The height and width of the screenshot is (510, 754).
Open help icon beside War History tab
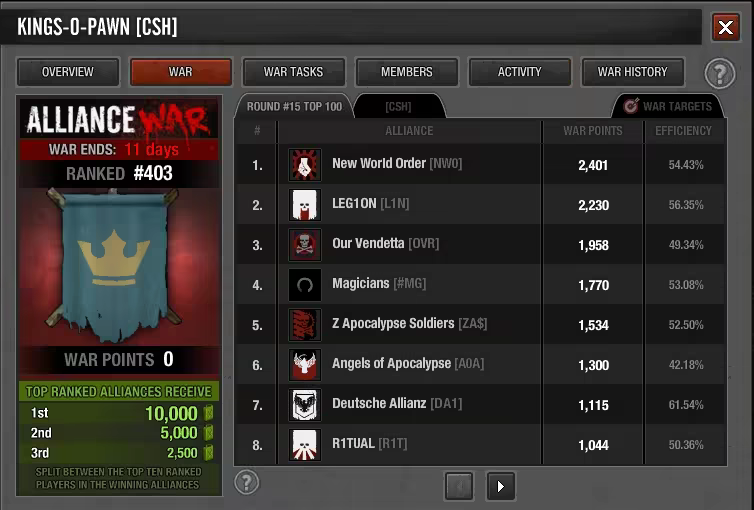(720, 74)
